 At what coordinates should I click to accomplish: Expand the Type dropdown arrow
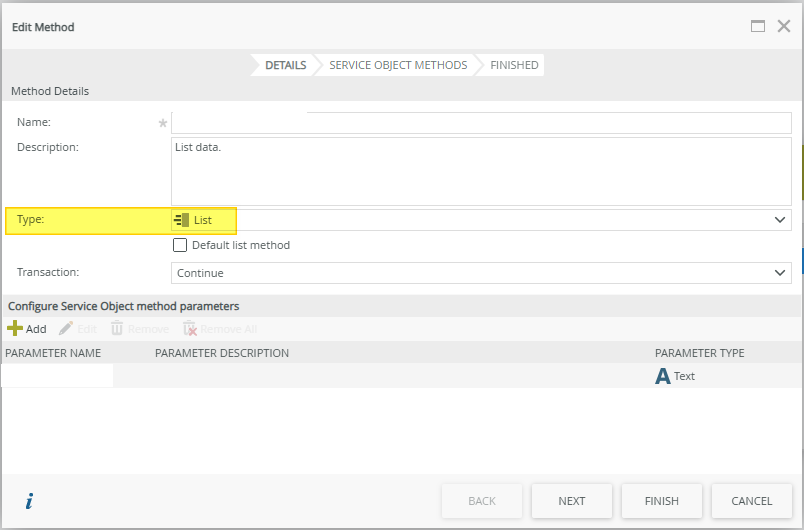click(780, 220)
